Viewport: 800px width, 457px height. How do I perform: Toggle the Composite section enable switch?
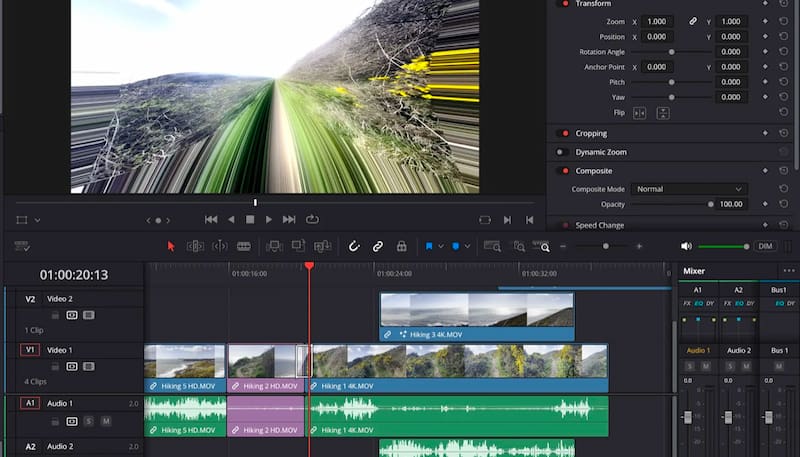point(563,171)
